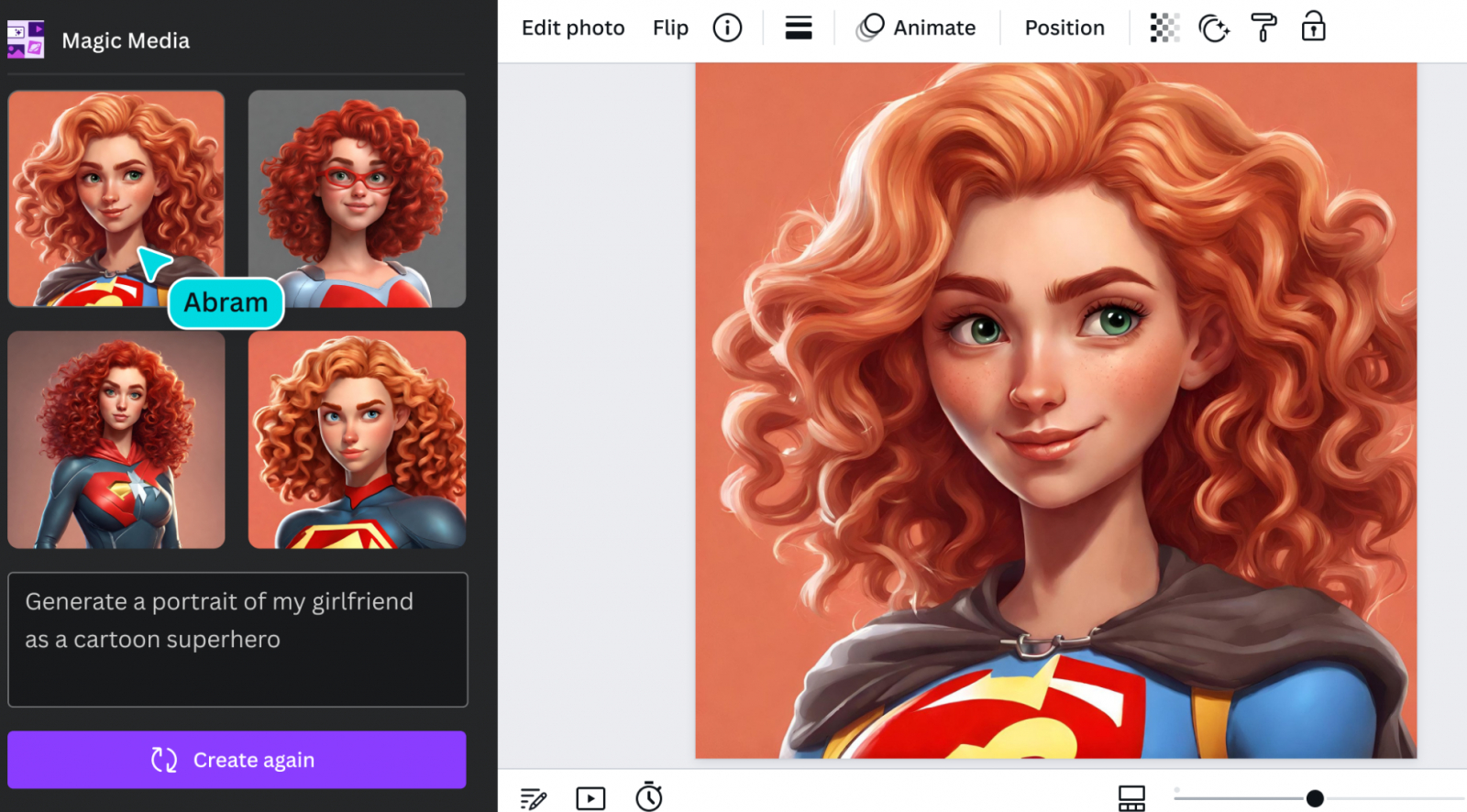1467x812 pixels.
Task: Click Edit photo in the toolbar
Action: [x=573, y=27]
